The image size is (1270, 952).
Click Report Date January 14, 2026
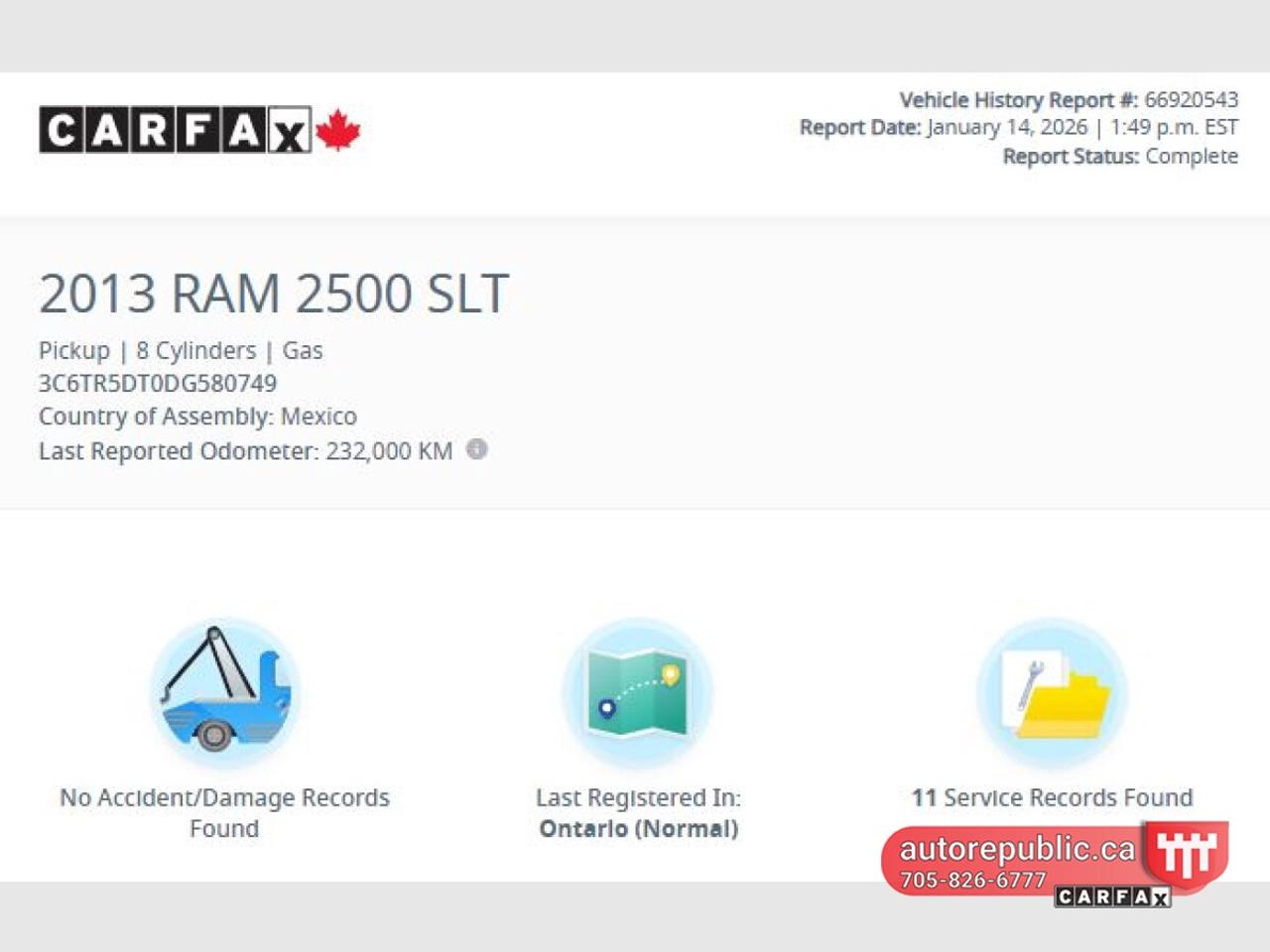(1019, 127)
